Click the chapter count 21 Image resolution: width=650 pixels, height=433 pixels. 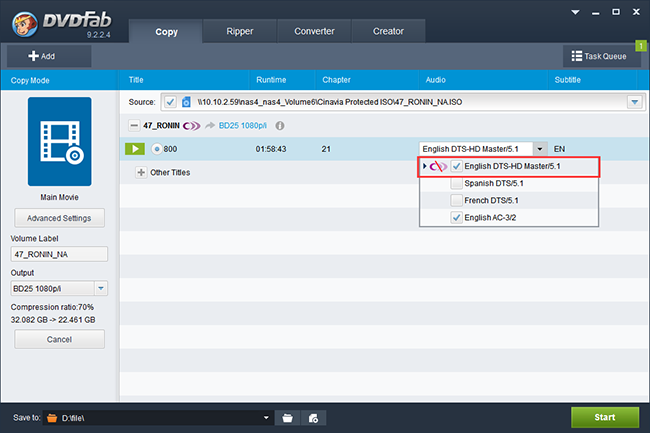tap(326, 149)
